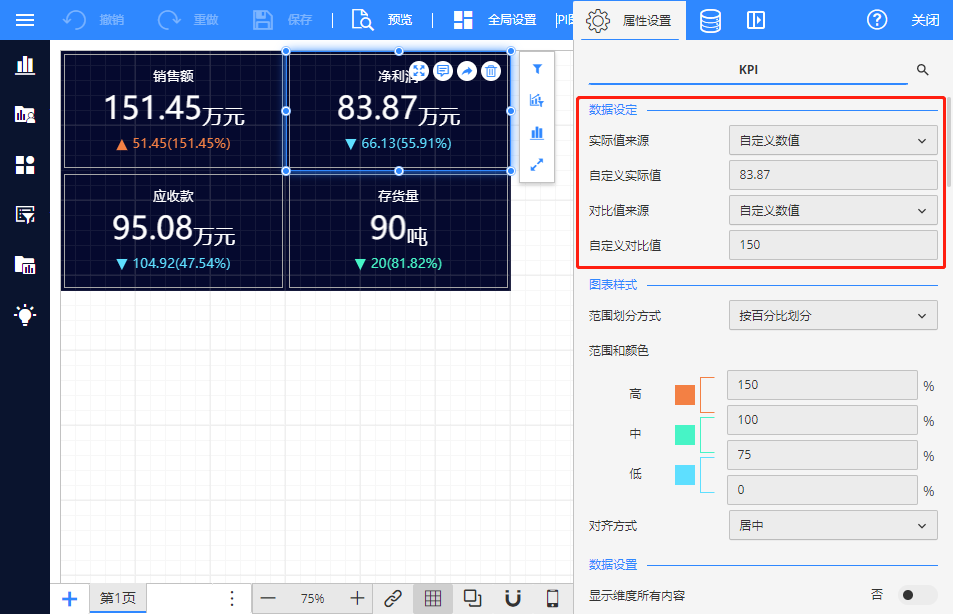Delete the selected KPI widget via trash icon
Image resolution: width=953 pixels, height=614 pixels.
point(491,71)
